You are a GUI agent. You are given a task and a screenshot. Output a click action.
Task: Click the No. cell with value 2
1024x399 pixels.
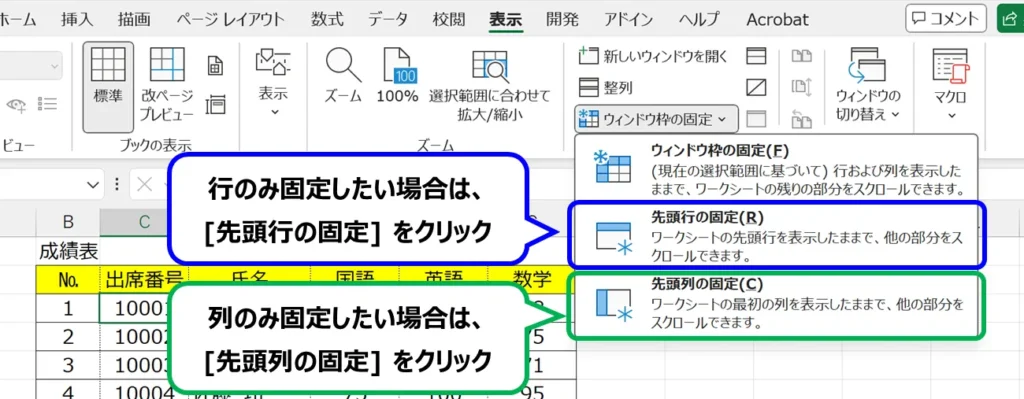coord(68,337)
